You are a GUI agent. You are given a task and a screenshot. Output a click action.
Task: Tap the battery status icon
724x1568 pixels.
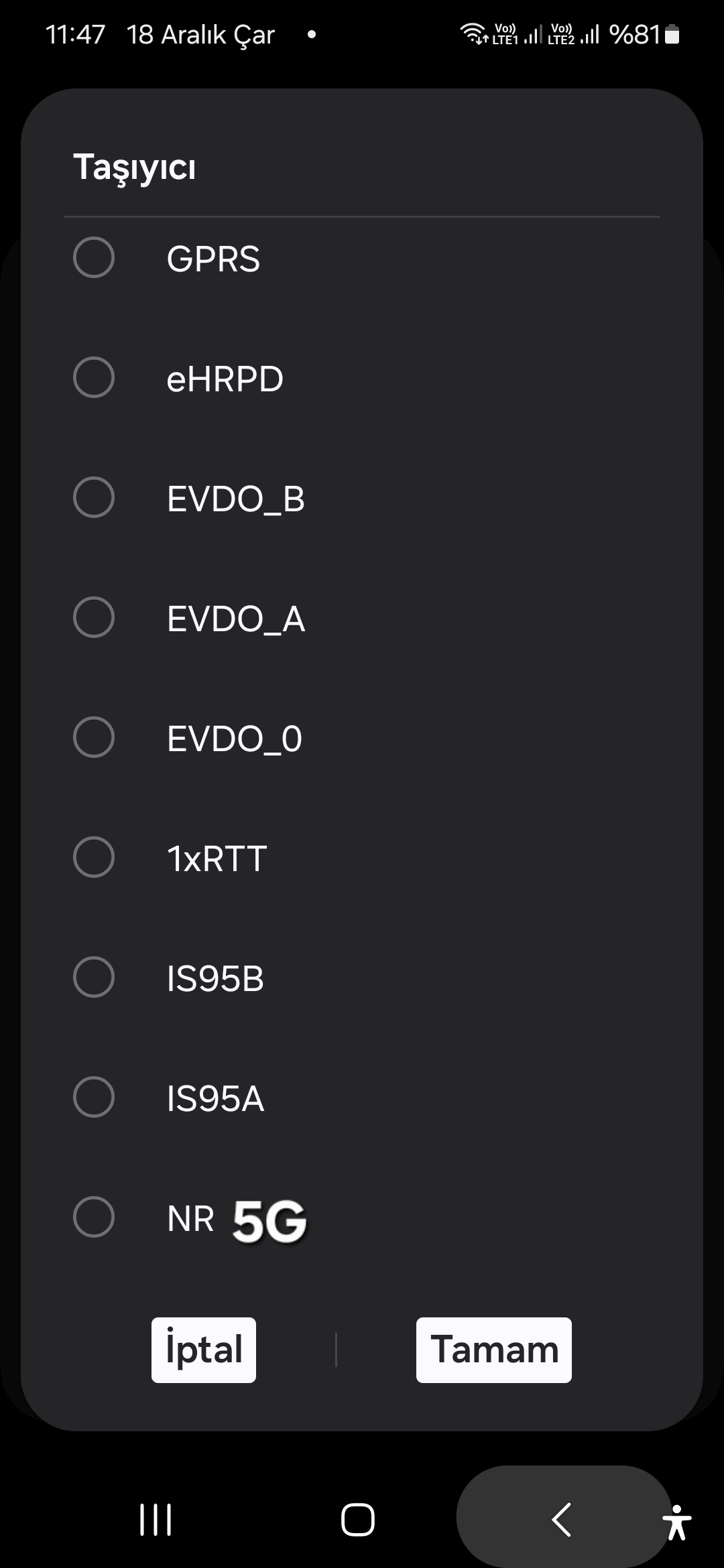click(672, 34)
